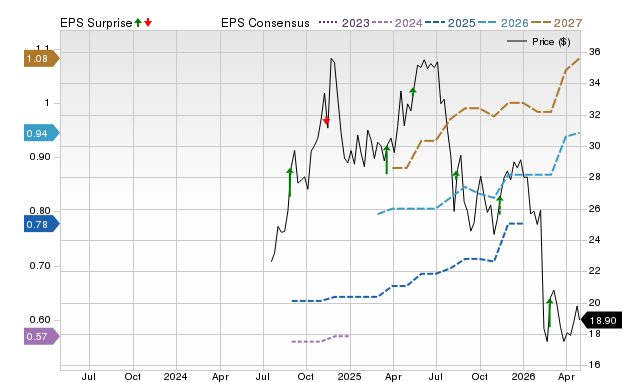The image size is (640, 382).
Task: Click the 0.57 purple value tag
Action: pyautogui.click(x=41, y=337)
